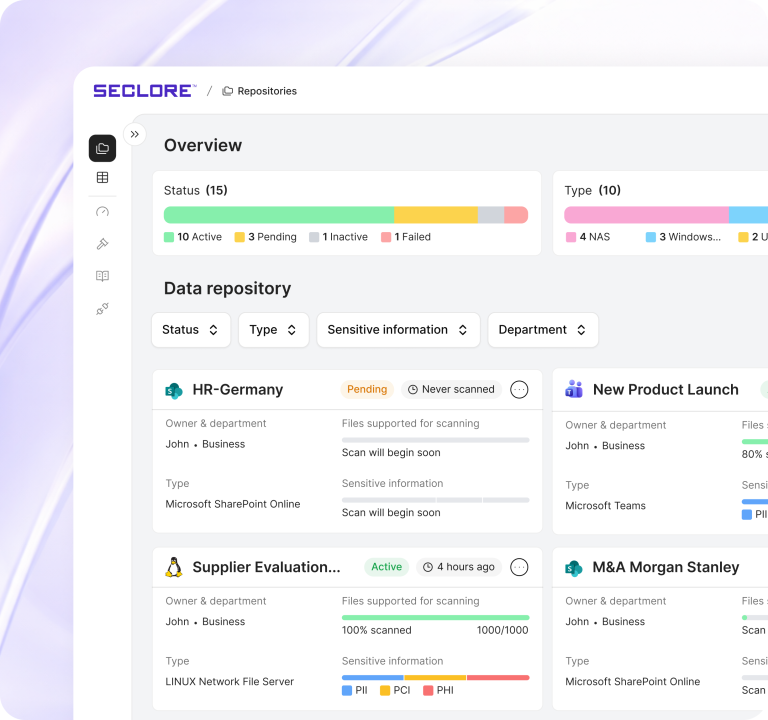Click the plug connectors sidebar icon
This screenshot has width=768, height=720.
(x=102, y=309)
